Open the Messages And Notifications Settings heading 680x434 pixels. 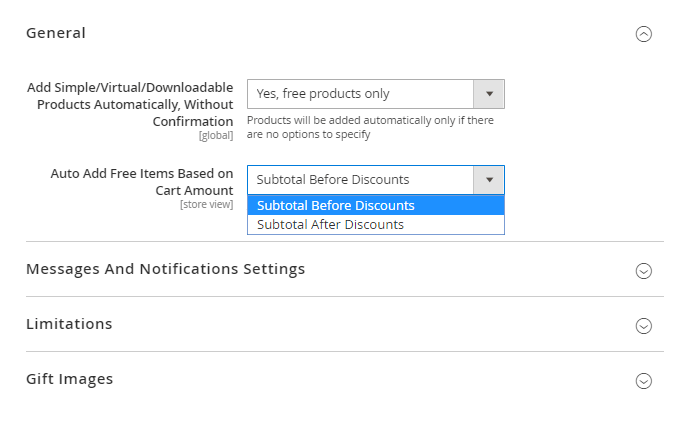pos(165,269)
